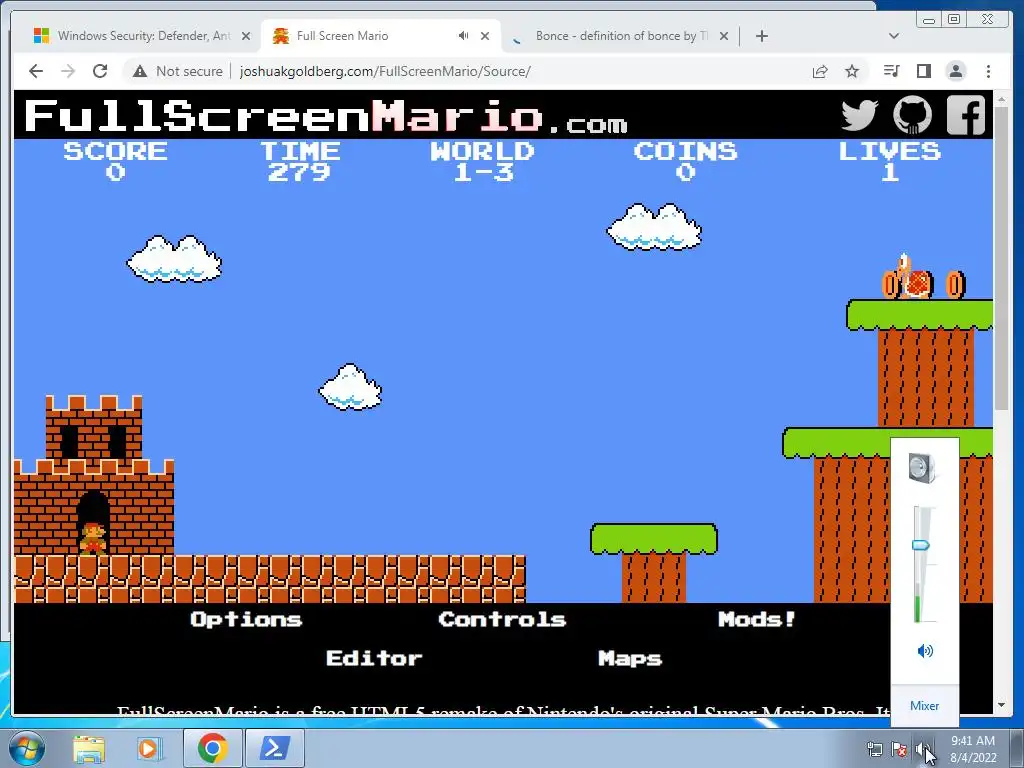Open Windows Explorer from taskbar
Viewport: 1024px width, 768px height.
pos(89,748)
